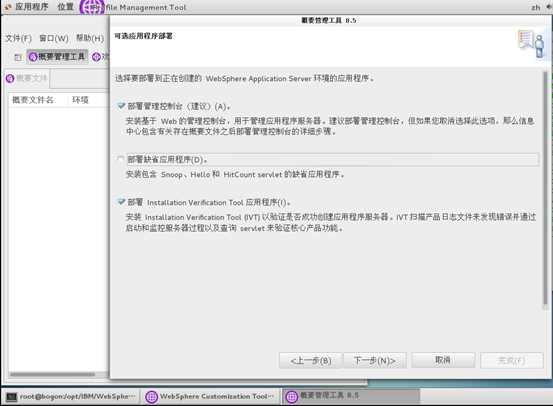
Task: Uncheck the 部署管理控制台（建议）(A) checkbox
Action: [121, 106]
